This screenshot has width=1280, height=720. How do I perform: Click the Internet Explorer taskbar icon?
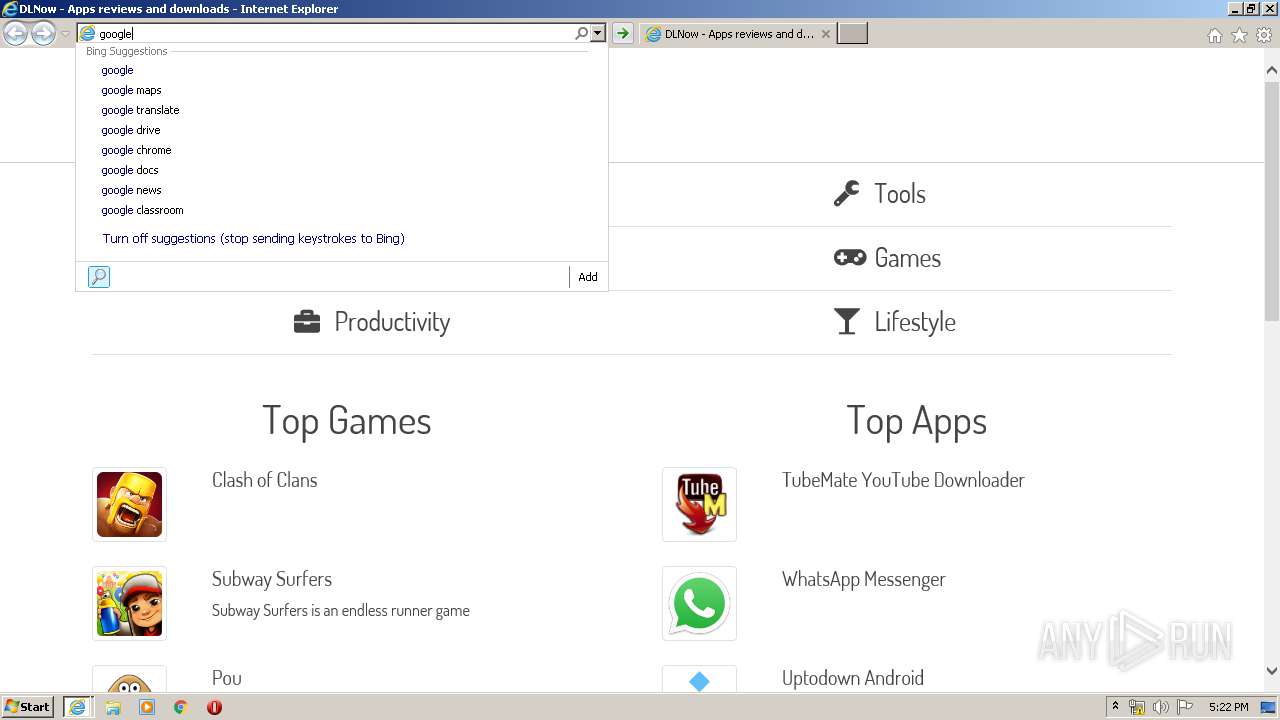click(x=77, y=707)
